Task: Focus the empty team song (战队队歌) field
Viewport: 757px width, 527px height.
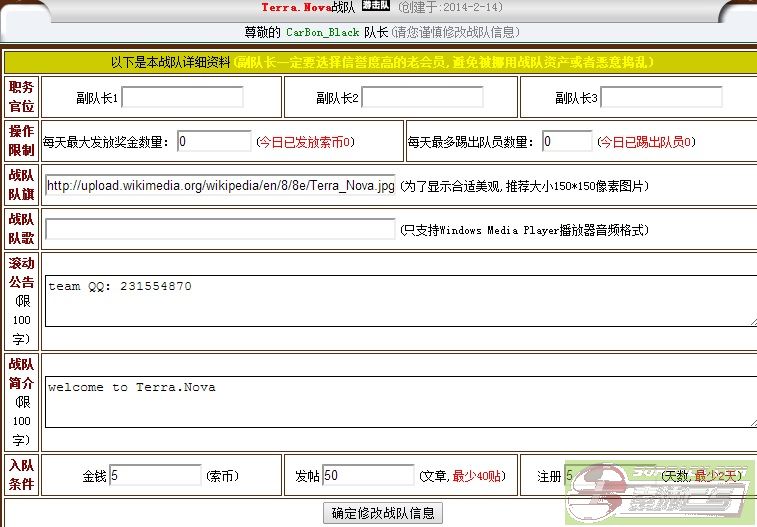Action: [x=220, y=229]
